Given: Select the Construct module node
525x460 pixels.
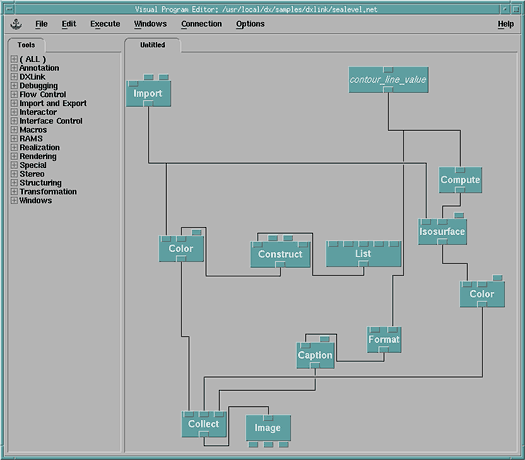Looking at the screenshot, I should point(280,254).
